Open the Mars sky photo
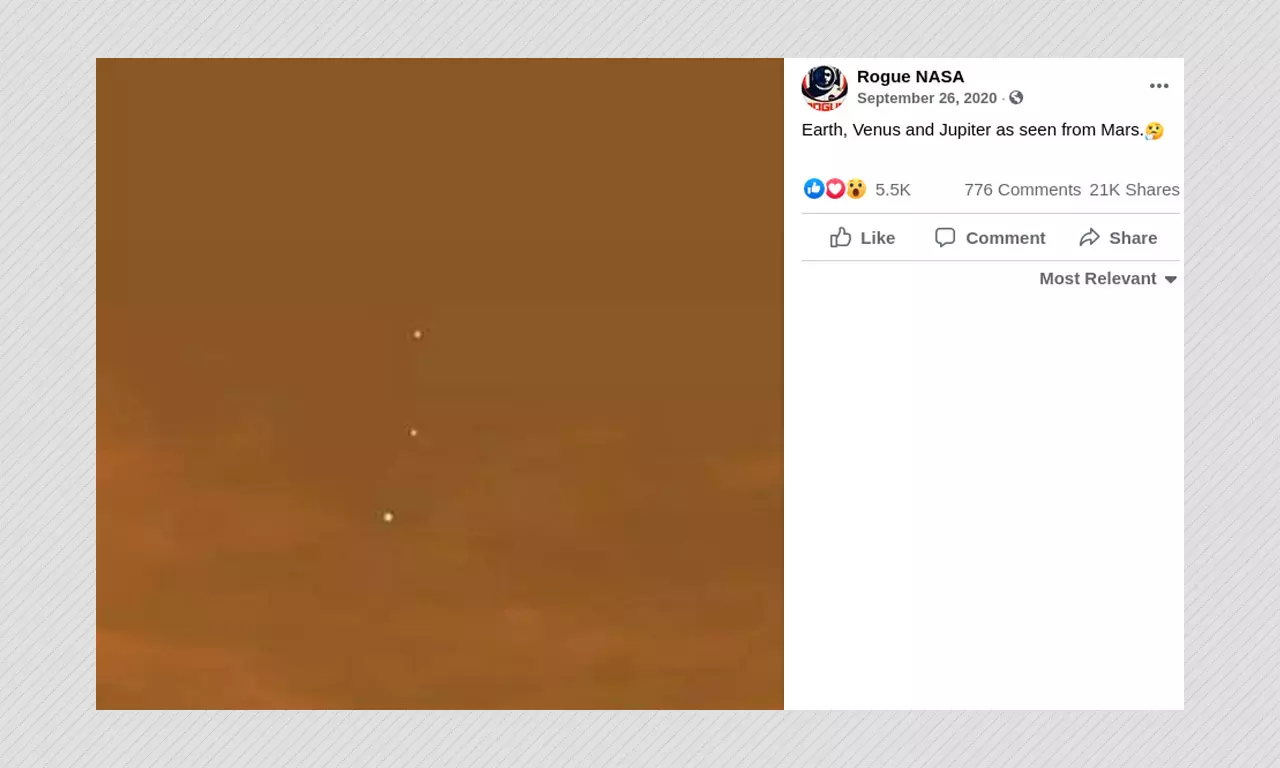Viewport: 1280px width, 768px height. (x=440, y=384)
